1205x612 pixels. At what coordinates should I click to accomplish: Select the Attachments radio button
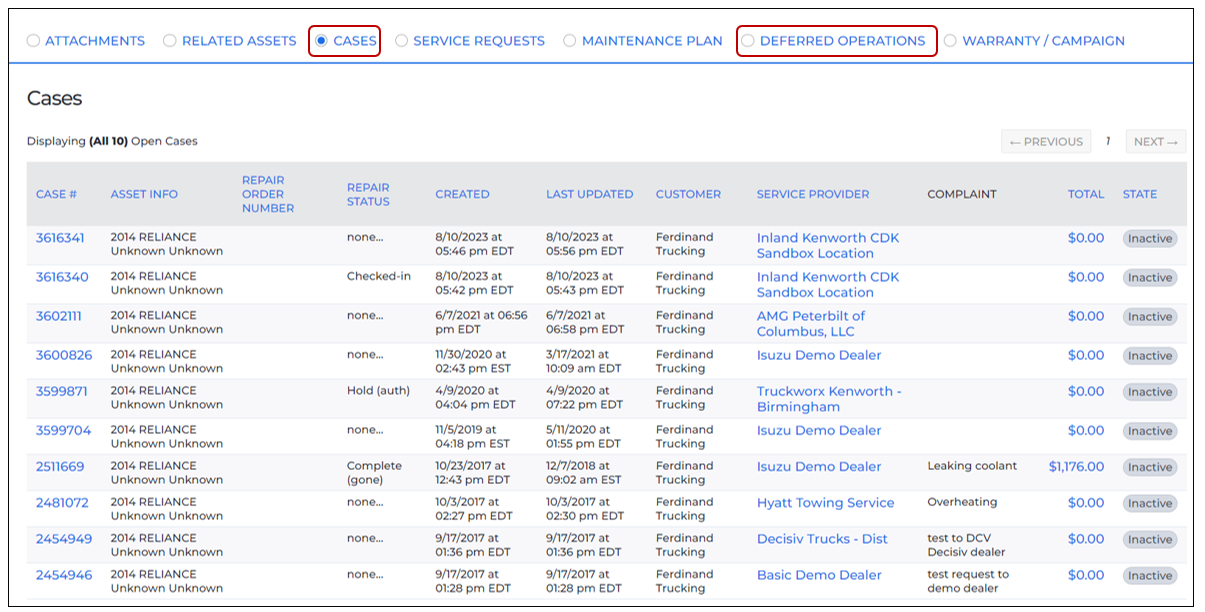click(x=33, y=41)
